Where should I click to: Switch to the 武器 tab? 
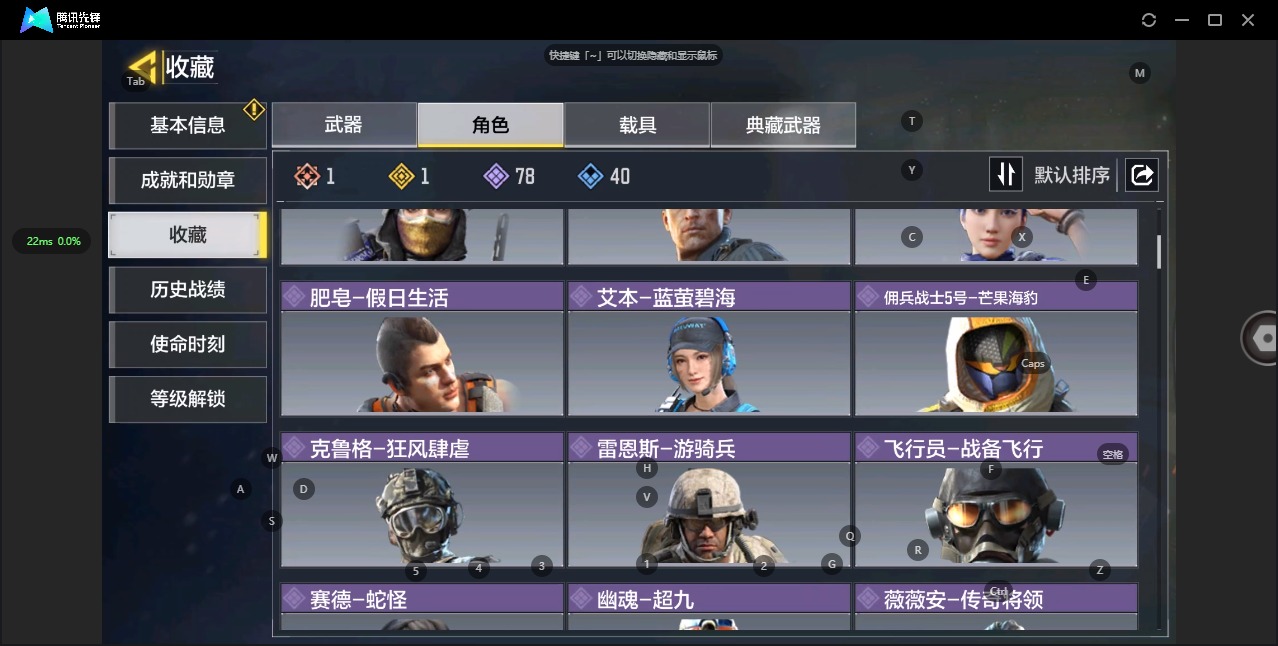(x=344, y=125)
